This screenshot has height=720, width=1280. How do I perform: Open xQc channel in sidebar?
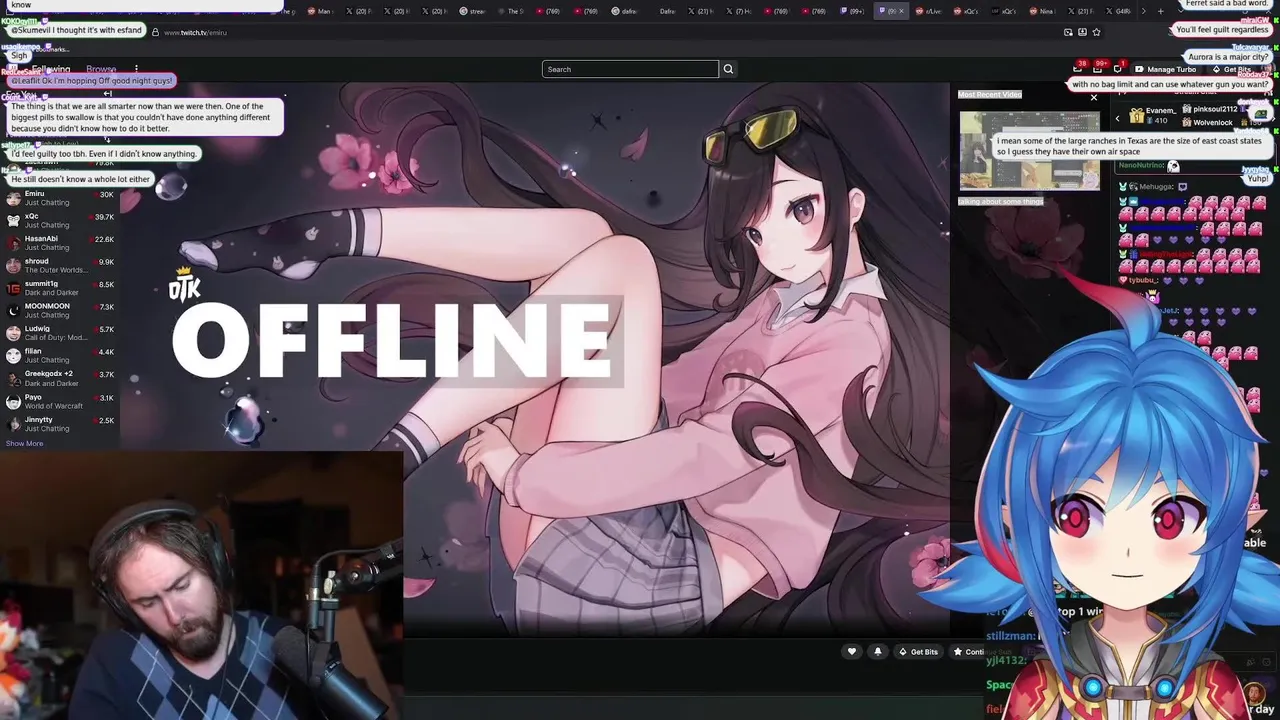click(60, 220)
